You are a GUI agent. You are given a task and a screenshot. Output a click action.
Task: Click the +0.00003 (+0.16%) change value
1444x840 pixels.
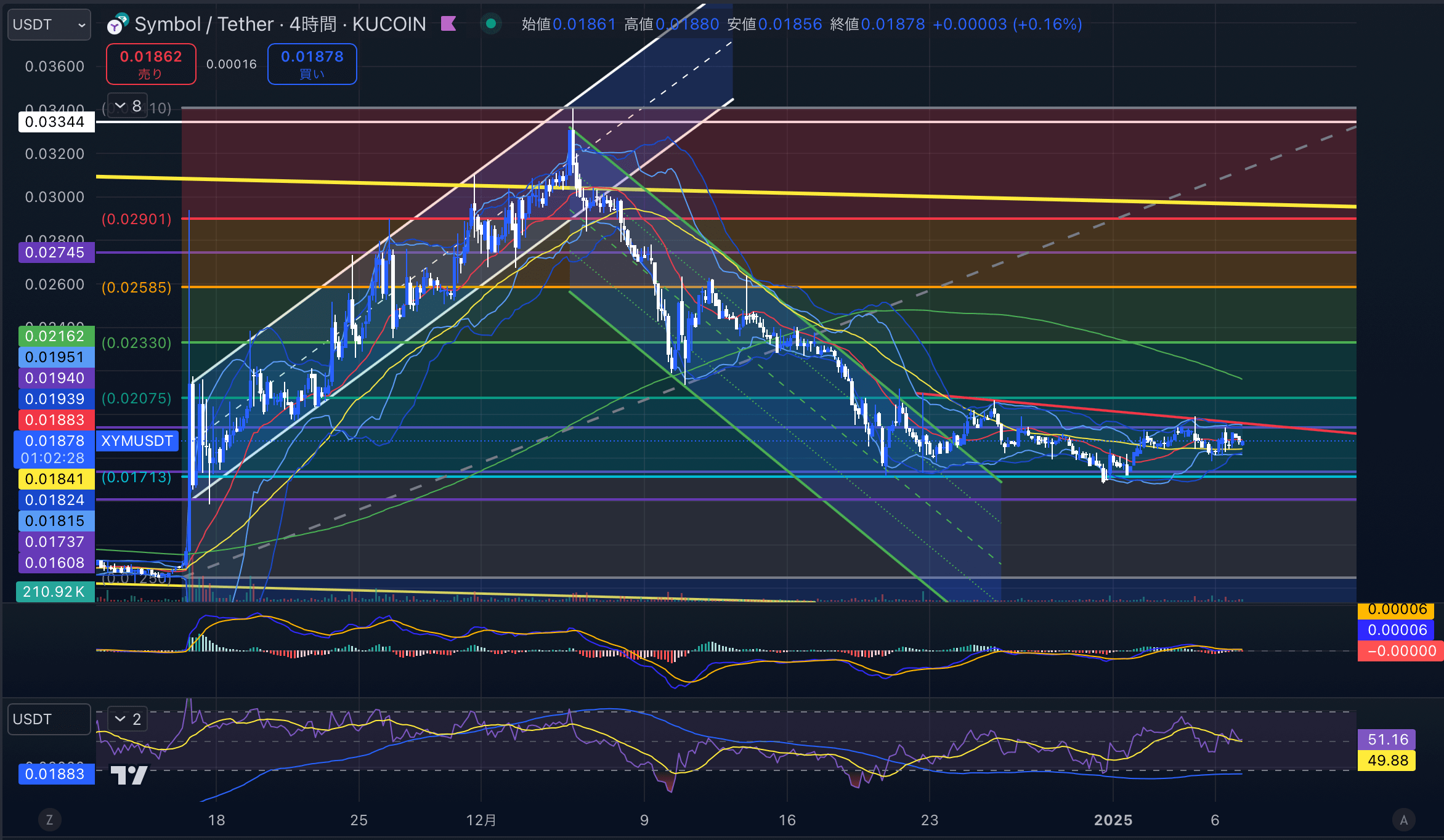pyautogui.click(x=1007, y=24)
